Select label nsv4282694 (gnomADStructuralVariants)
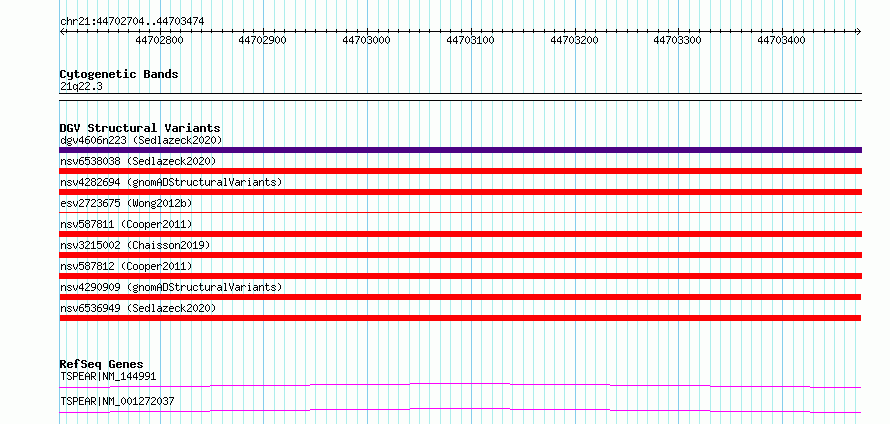Screen dimensions: 890x424 [171, 182]
